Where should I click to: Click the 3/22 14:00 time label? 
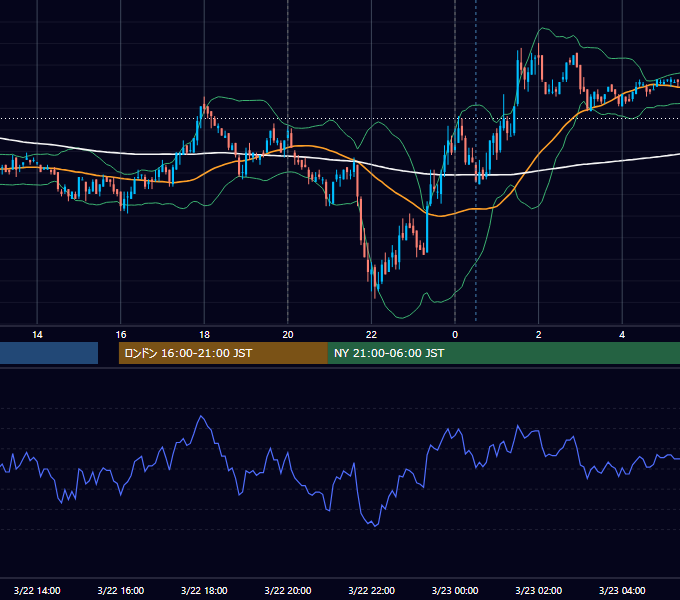tap(37, 590)
